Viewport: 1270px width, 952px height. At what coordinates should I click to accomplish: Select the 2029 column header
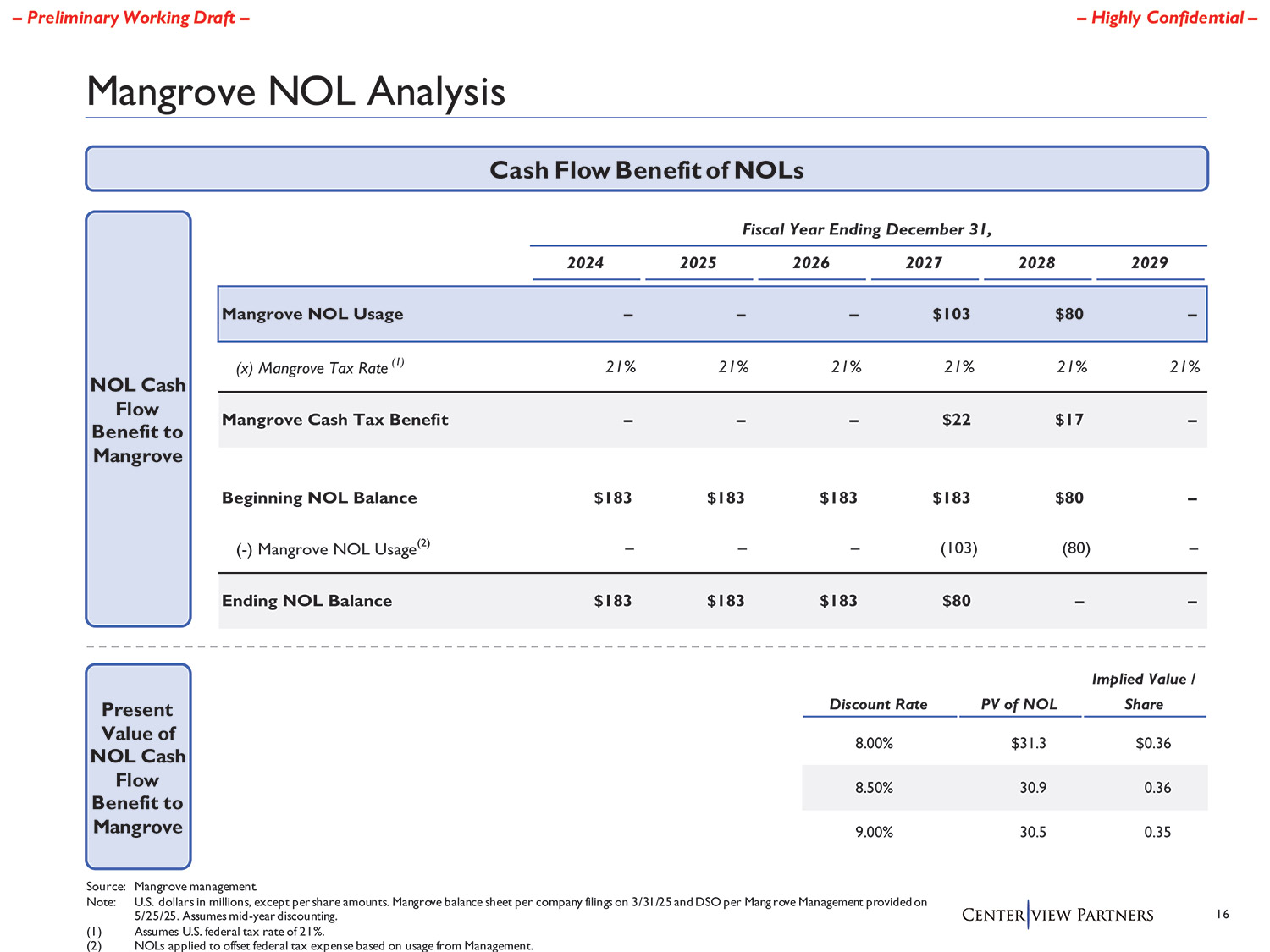click(x=1149, y=263)
